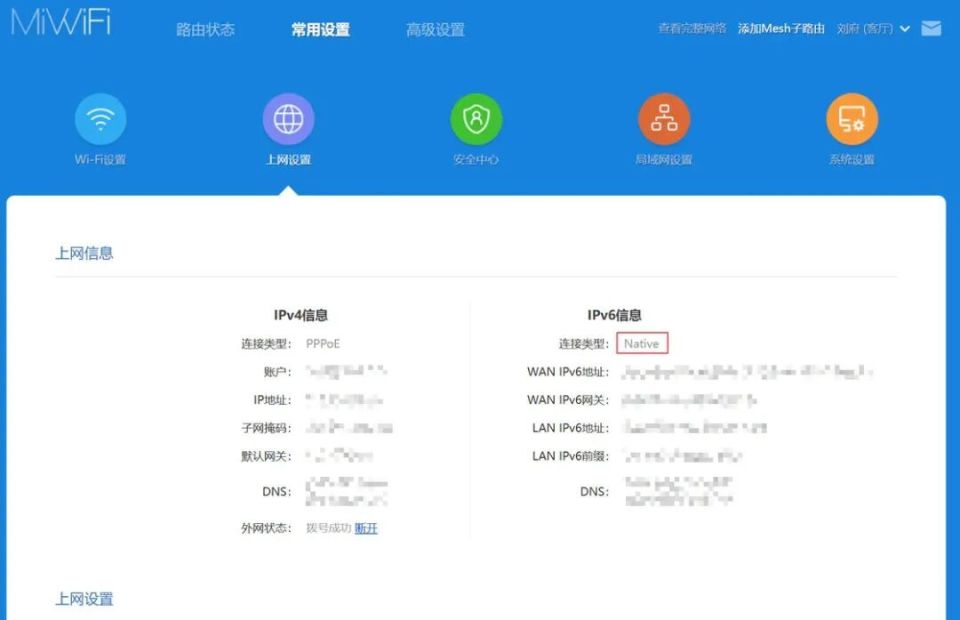Select the Native connection type field

pyautogui.click(x=642, y=343)
